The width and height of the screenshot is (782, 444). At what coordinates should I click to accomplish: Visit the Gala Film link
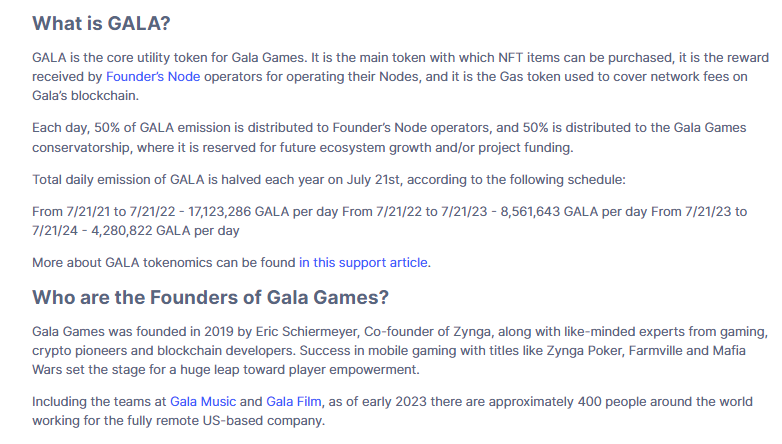pos(294,402)
